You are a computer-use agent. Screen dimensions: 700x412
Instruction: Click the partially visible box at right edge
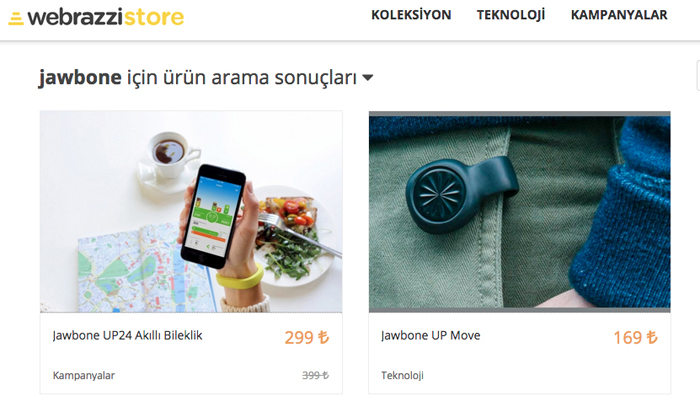point(698,76)
